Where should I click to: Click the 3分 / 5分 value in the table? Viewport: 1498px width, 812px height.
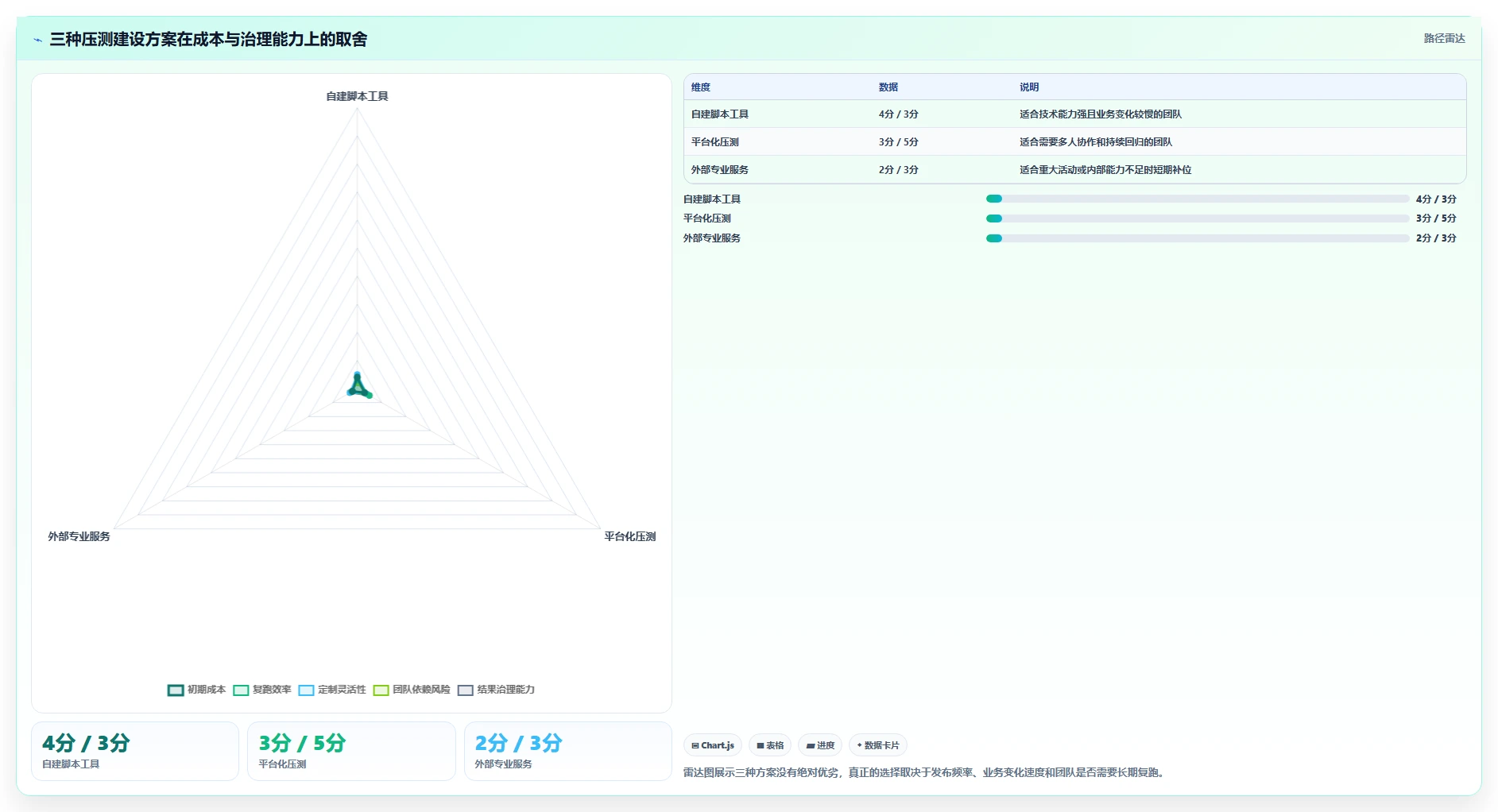[x=899, y=142]
